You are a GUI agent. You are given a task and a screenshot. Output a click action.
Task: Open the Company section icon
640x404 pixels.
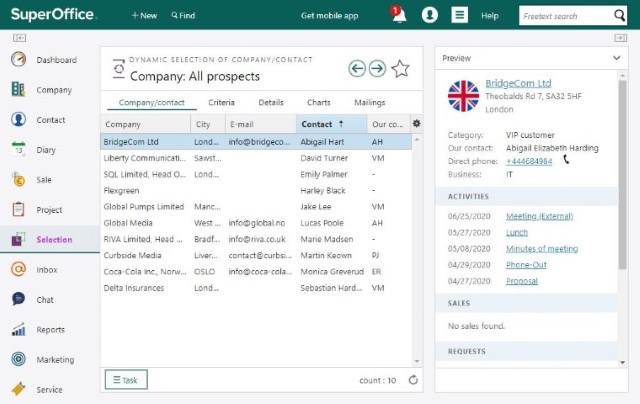[18, 89]
